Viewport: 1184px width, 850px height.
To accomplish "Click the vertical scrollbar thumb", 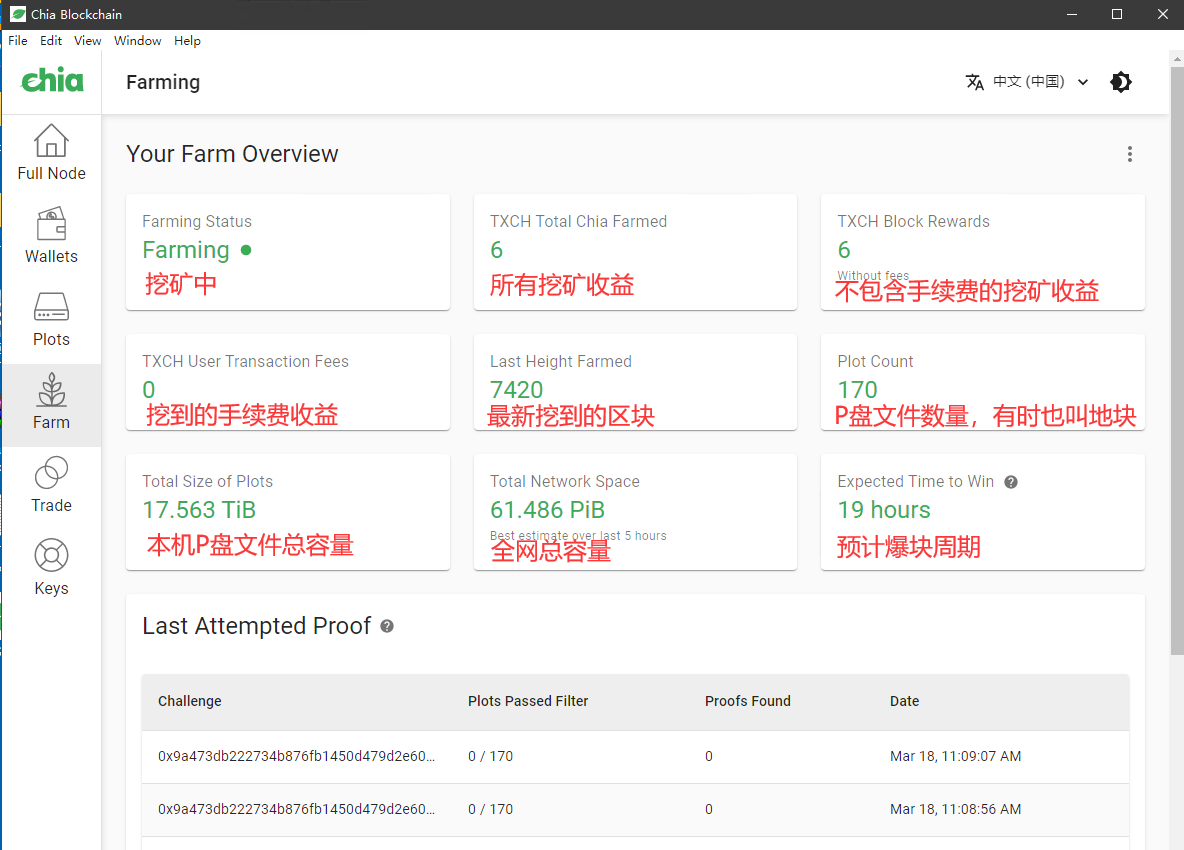I will click(x=1177, y=361).
